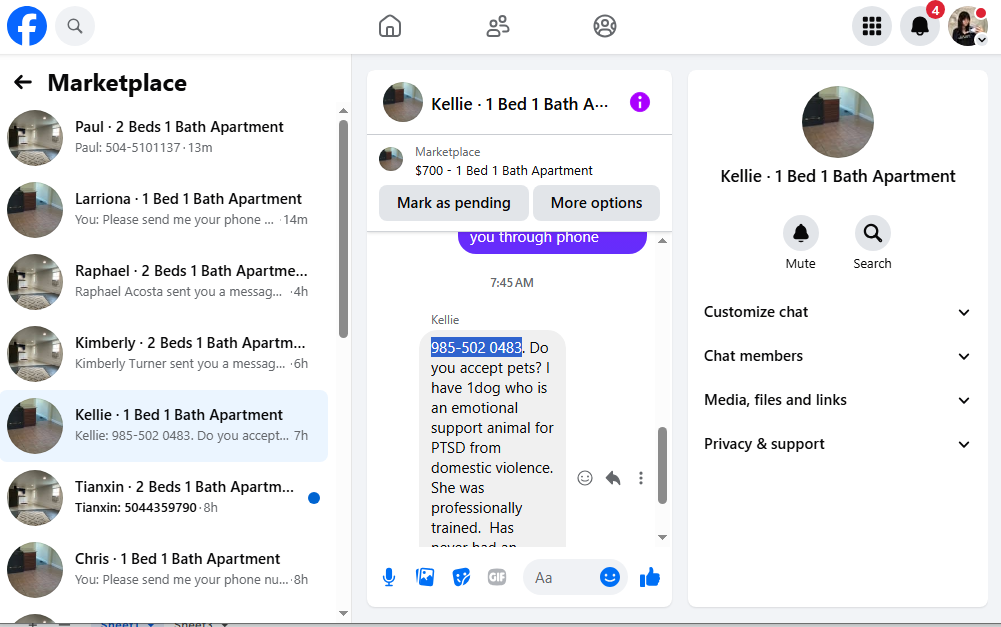Open more options for Kellie's message

coord(640,478)
